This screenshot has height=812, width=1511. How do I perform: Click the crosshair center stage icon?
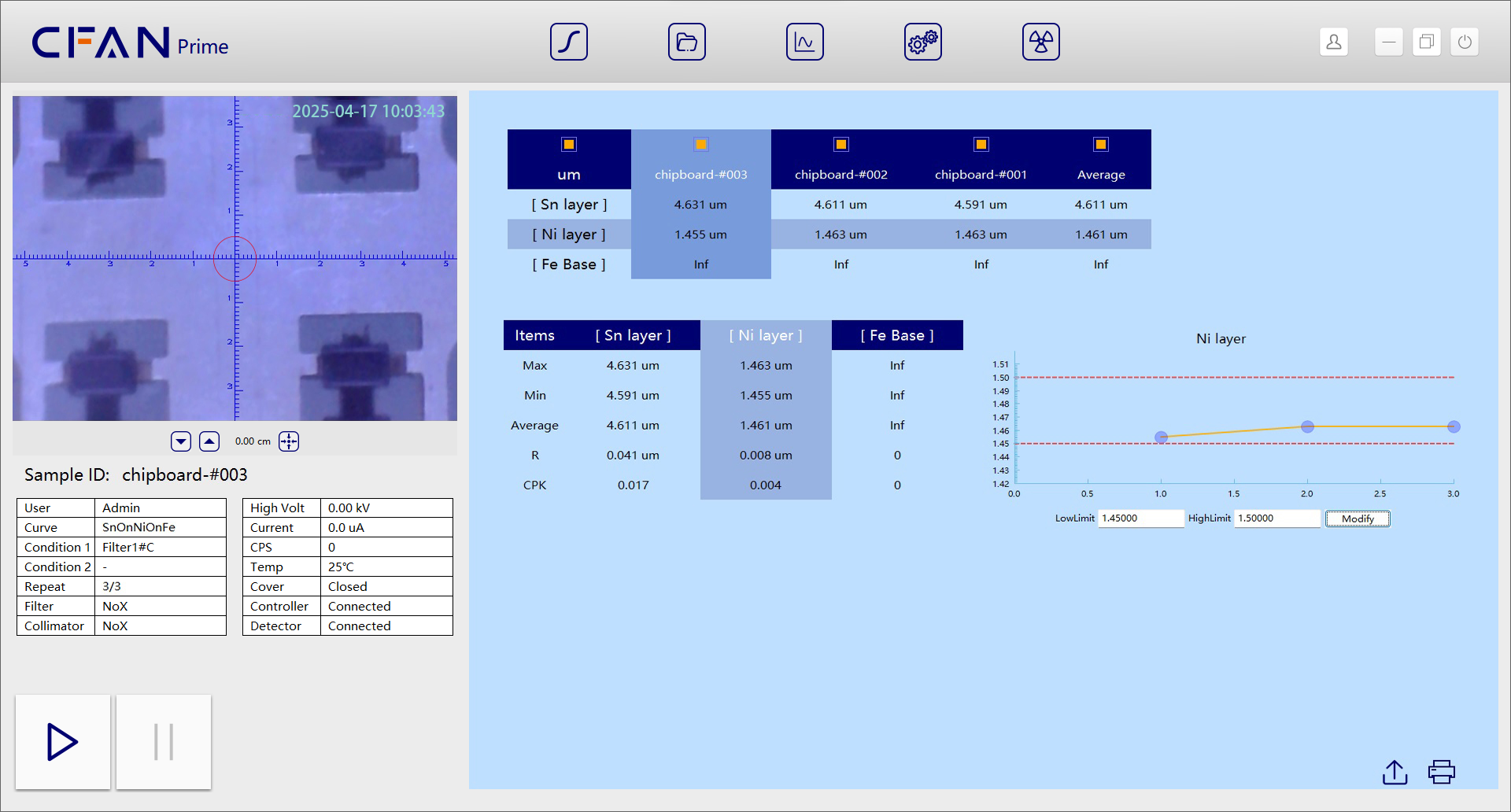point(289,441)
